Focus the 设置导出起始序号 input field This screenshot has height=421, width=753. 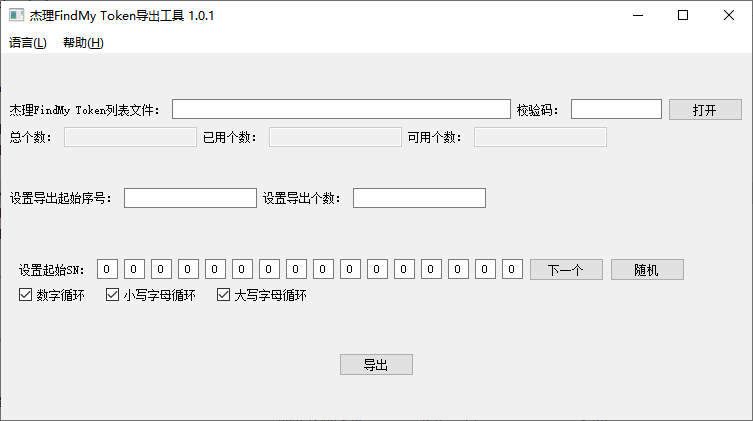[190, 198]
